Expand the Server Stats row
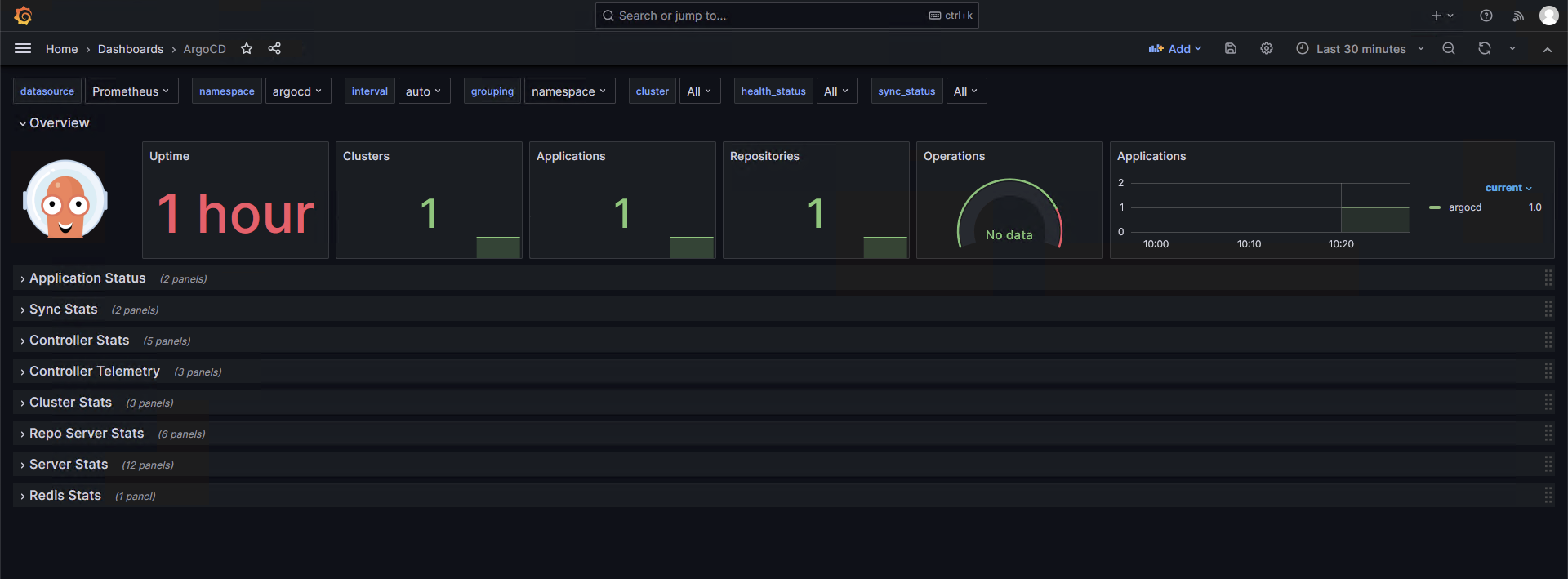The height and width of the screenshot is (579, 1568). click(63, 465)
